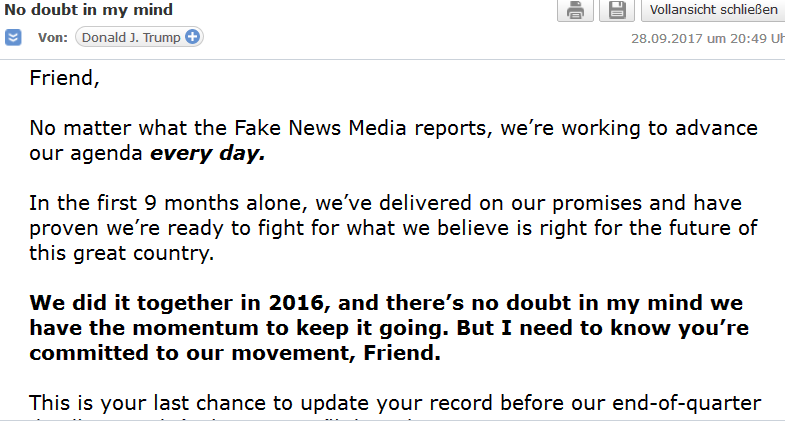Click the bold italic text every day.
This screenshot has height=426, width=785.
(x=207, y=154)
